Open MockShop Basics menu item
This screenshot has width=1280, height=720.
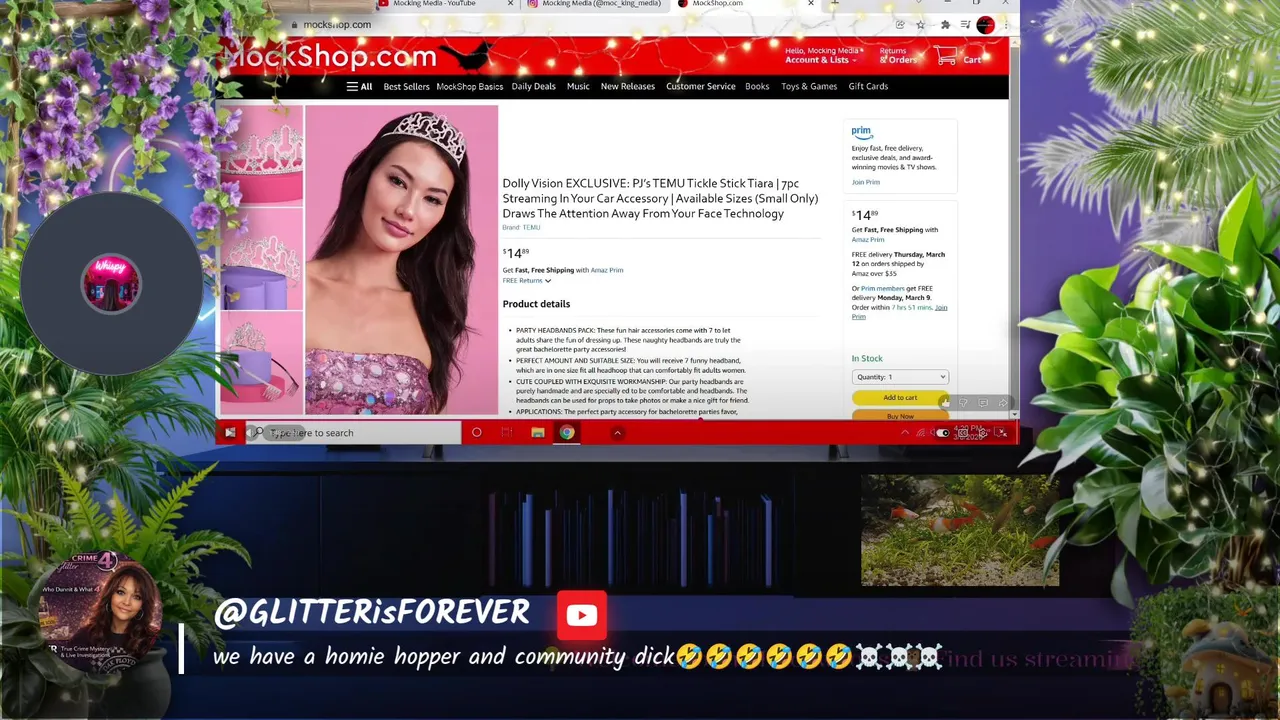tap(469, 87)
